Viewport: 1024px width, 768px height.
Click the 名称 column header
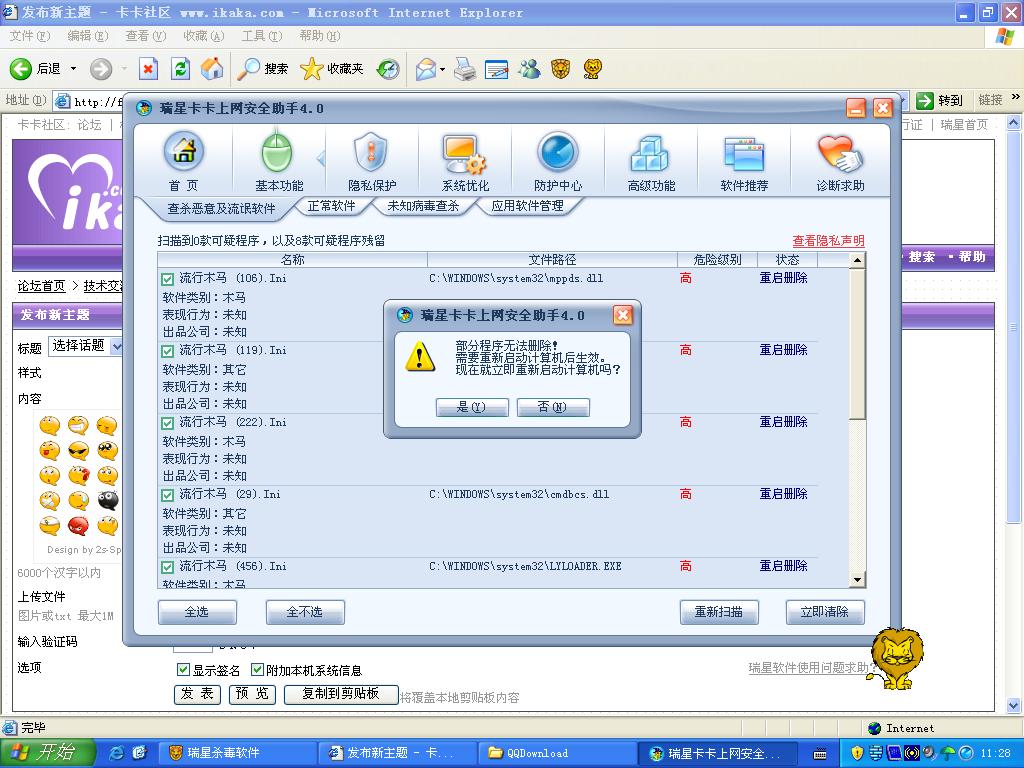point(292,260)
